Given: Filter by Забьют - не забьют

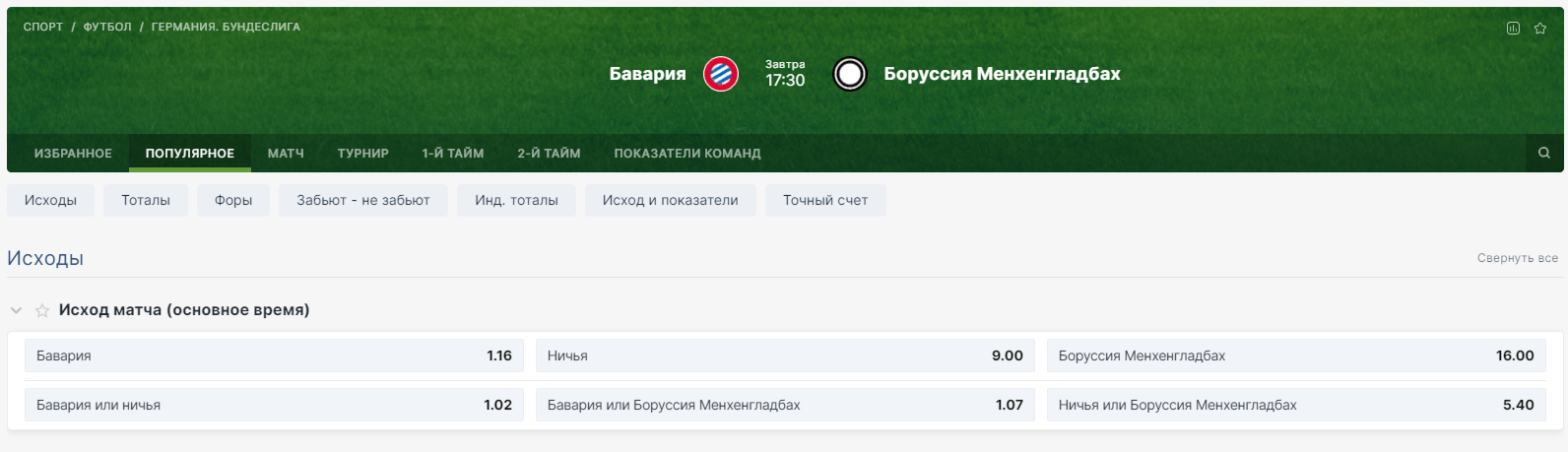Looking at the screenshot, I should click(x=363, y=200).
